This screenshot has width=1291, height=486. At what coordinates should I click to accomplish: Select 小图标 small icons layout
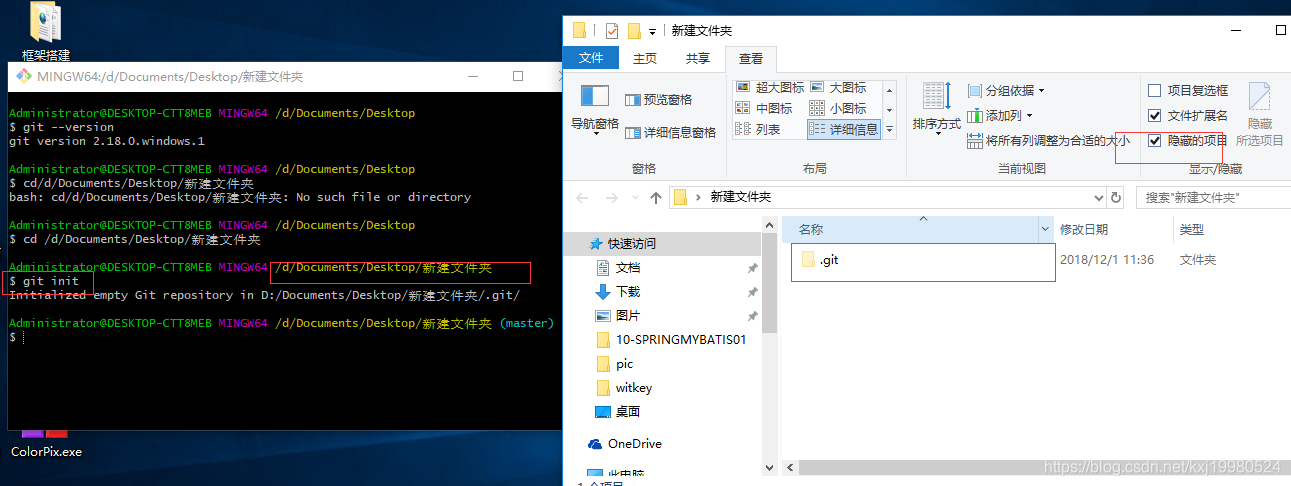click(838, 108)
